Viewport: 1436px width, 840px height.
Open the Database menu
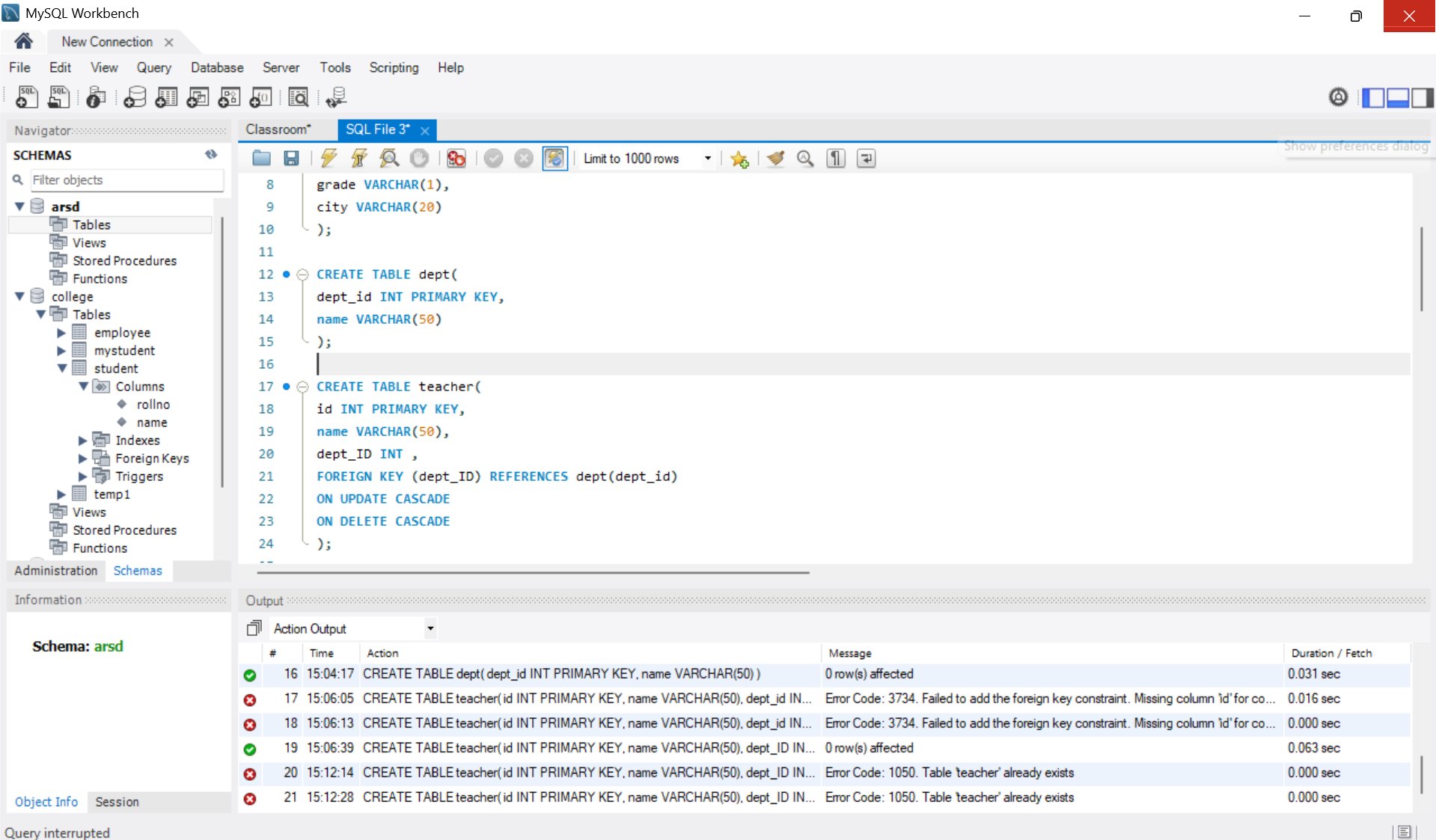coord(216,67)
